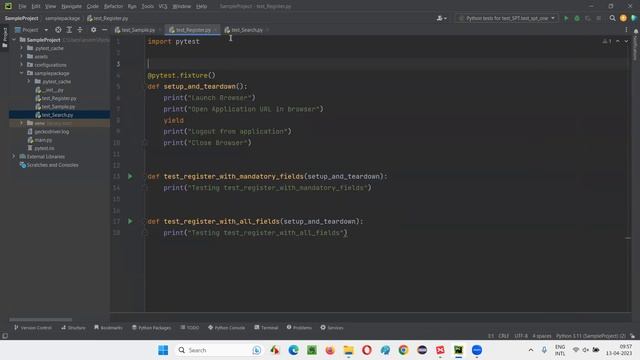This screenshot has width=640, height=360.
Task: Go to next highlighted problem arrow
Action: (x=626, y=41)
